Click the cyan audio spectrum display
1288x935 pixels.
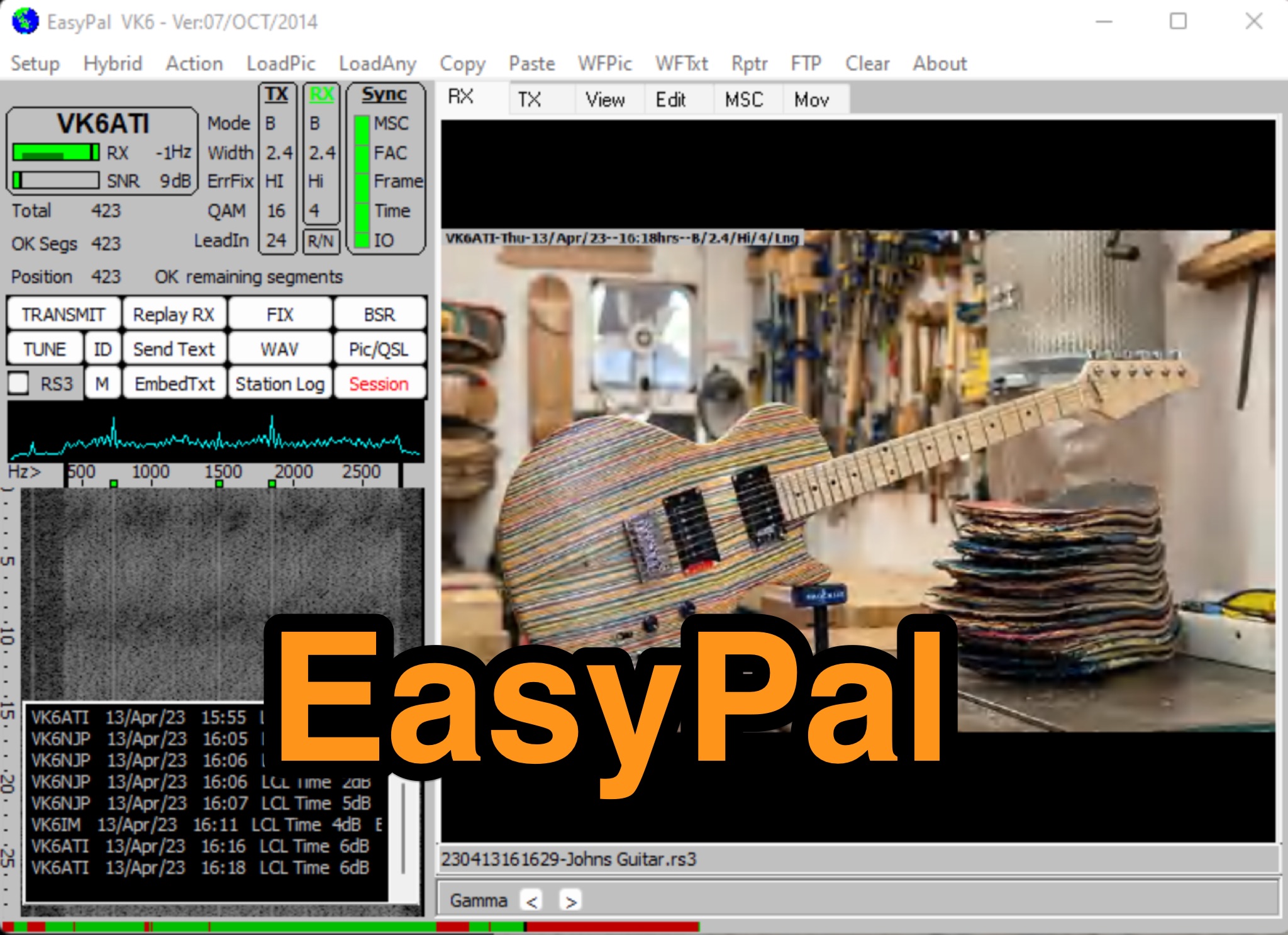point(216,432)
